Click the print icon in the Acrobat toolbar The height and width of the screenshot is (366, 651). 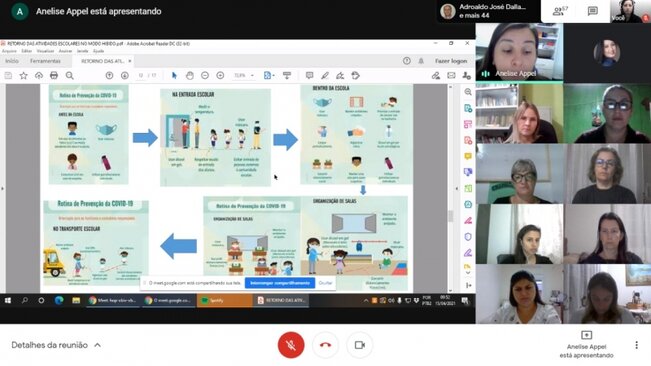pyautogui.click(x=54, y=76)
